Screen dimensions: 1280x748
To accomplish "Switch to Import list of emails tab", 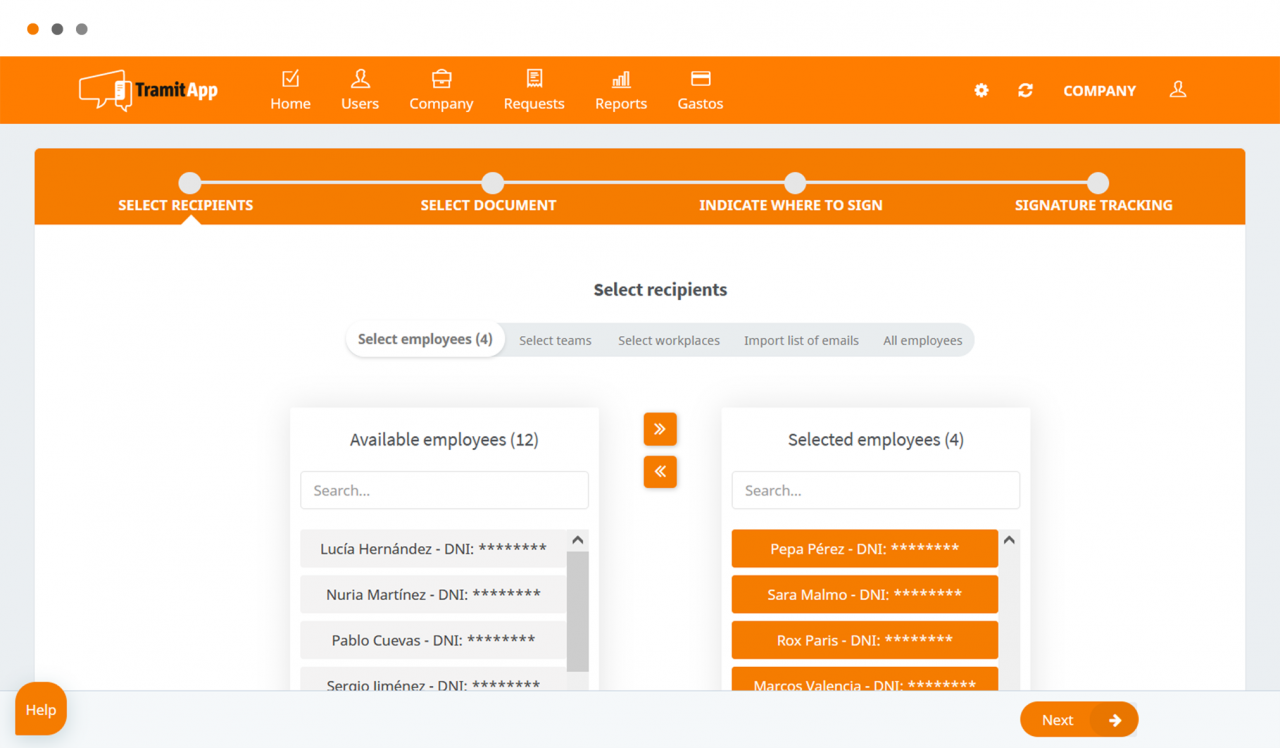I will (x=801, y=340).
